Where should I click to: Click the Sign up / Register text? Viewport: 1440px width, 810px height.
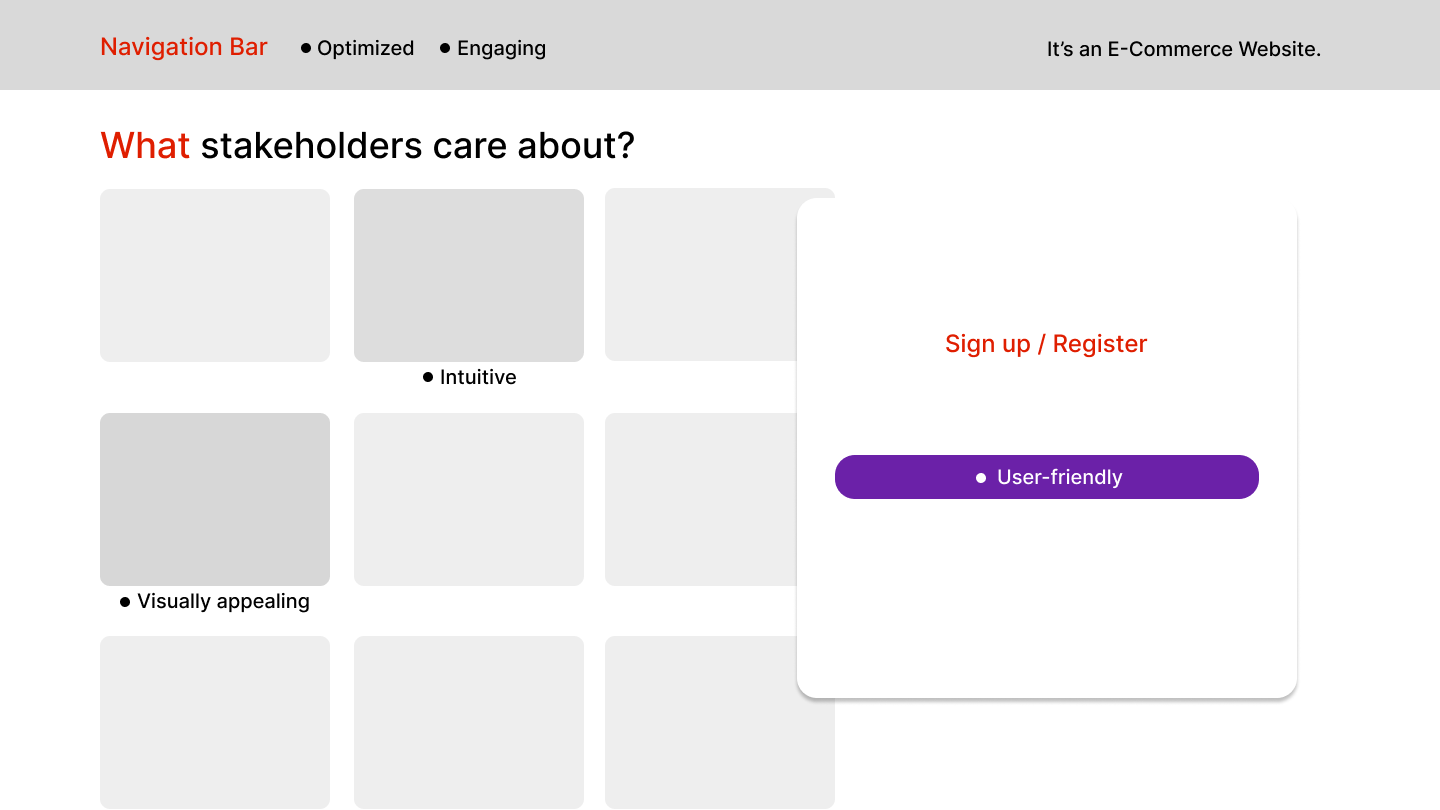[1046, 344]
